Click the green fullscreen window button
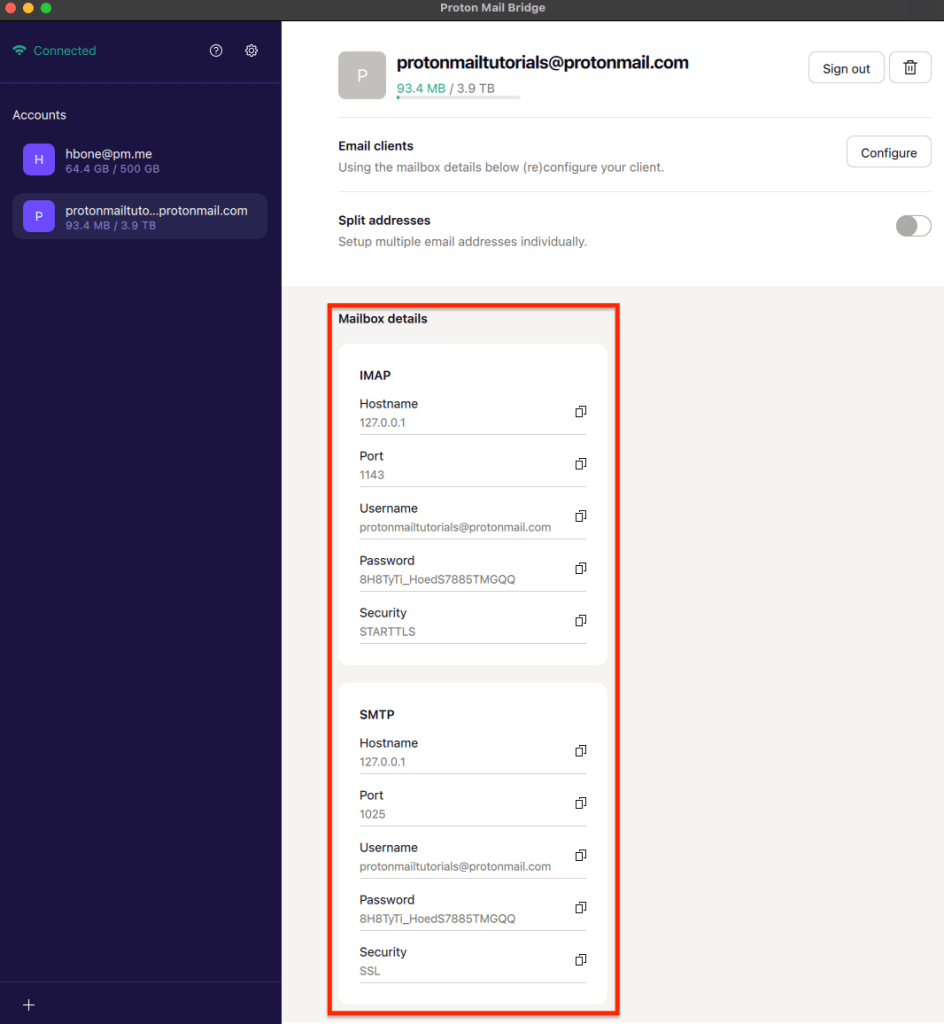 [46, 8]
